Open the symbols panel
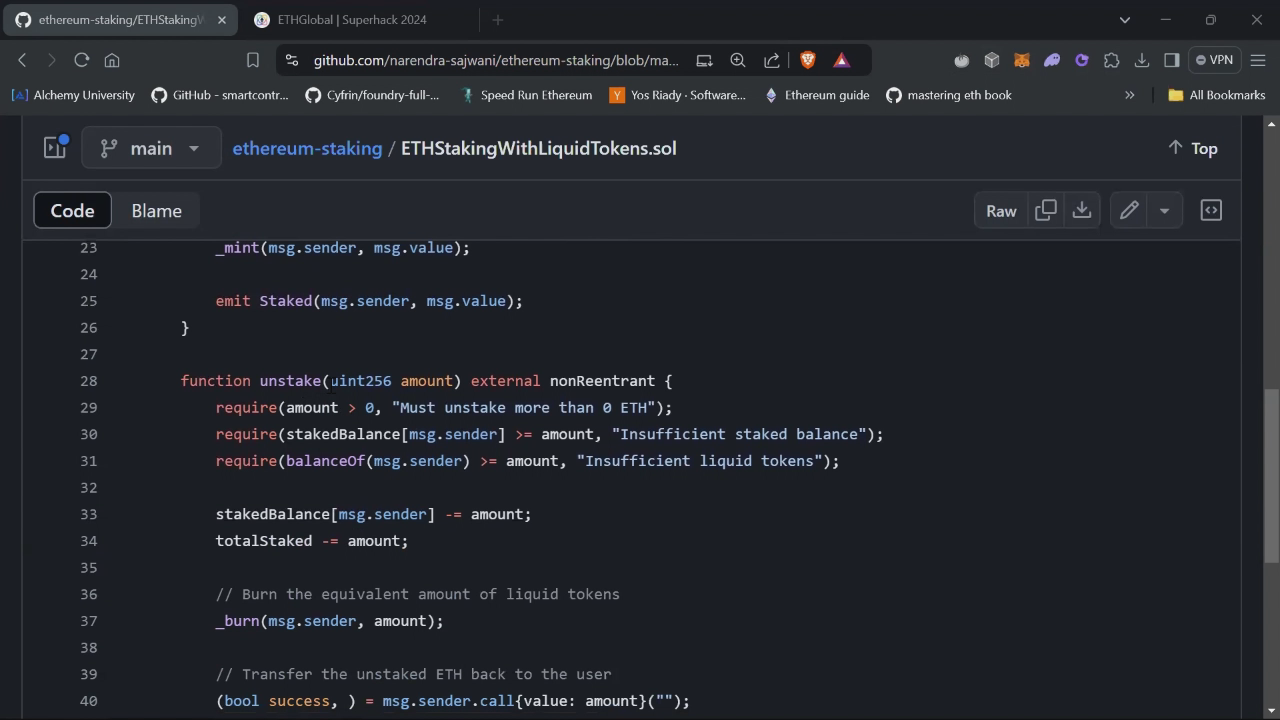 [1211, 211]
